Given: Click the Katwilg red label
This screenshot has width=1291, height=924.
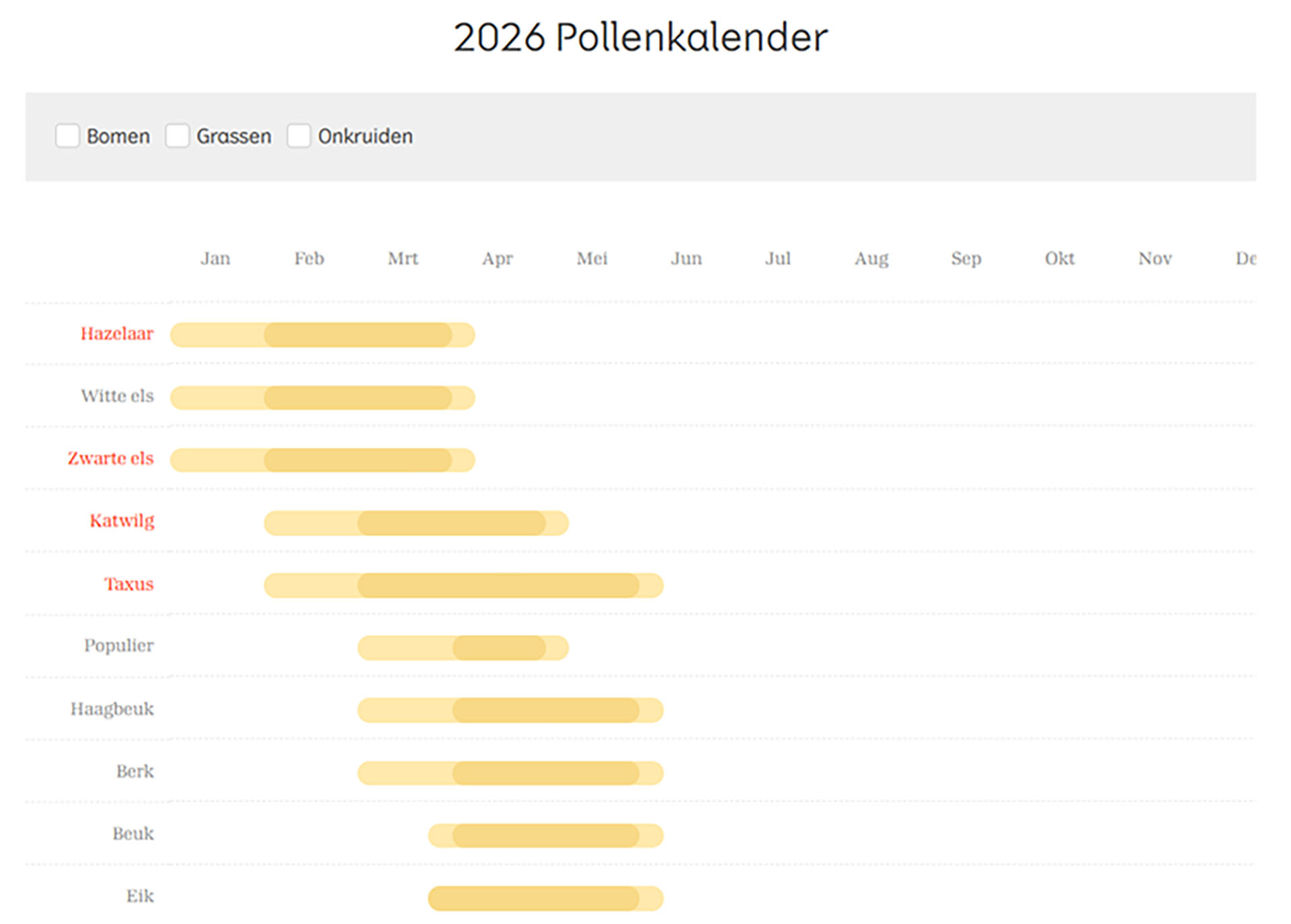Looking at the screenshot, I should (122, 521).
